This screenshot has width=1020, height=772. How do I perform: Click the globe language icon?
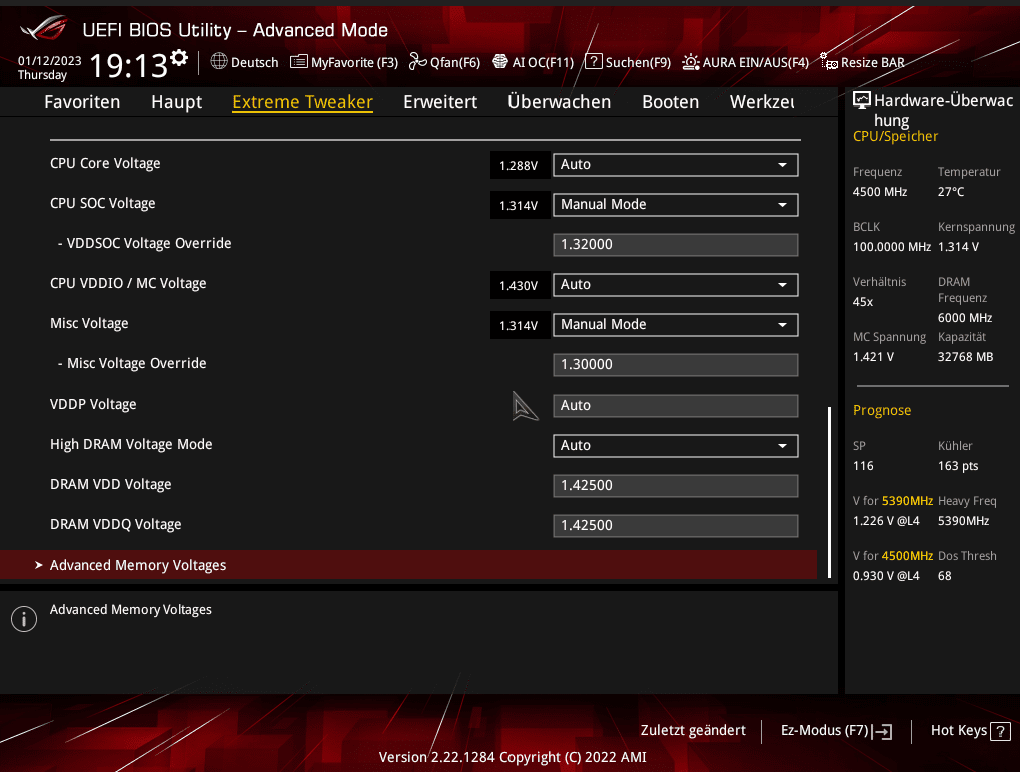click(x=219, y=62)
